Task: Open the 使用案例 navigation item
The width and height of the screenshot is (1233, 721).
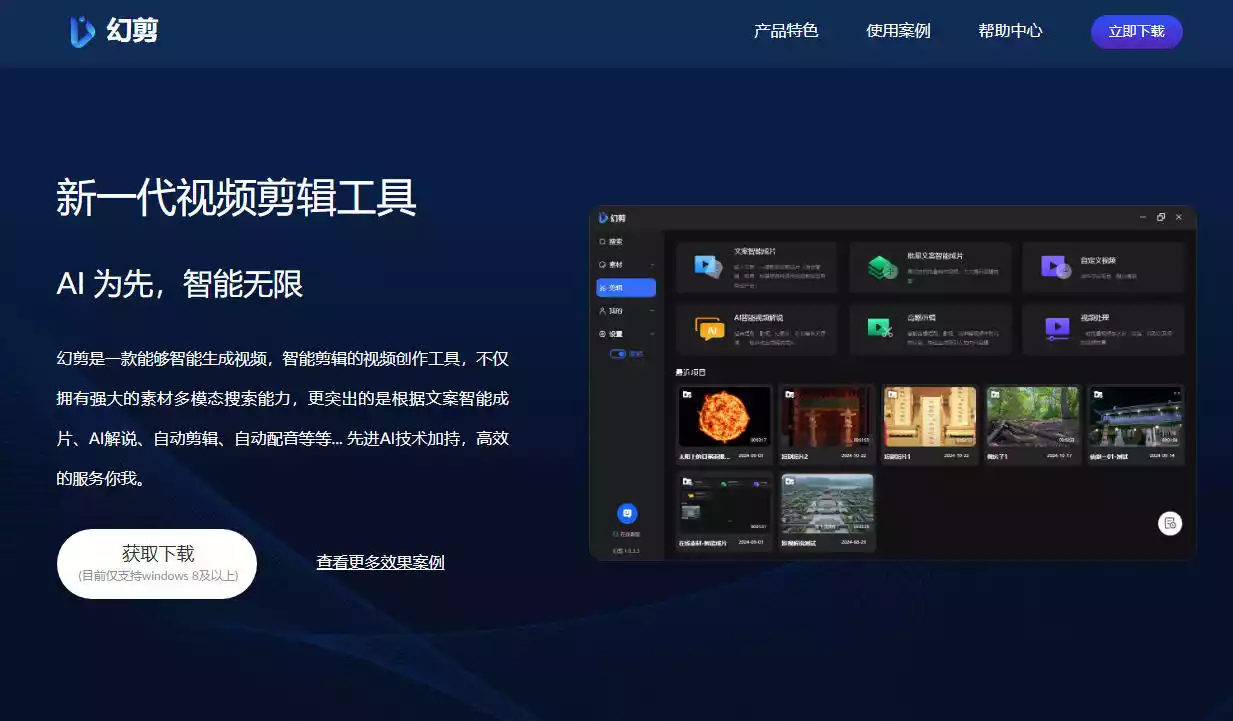Action: coord(898,31)
